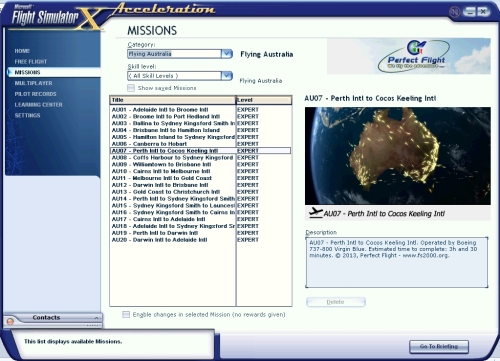Sort missions by the Title column header
The width and height of the screenshot is (500, 361).
click(173, 100)
